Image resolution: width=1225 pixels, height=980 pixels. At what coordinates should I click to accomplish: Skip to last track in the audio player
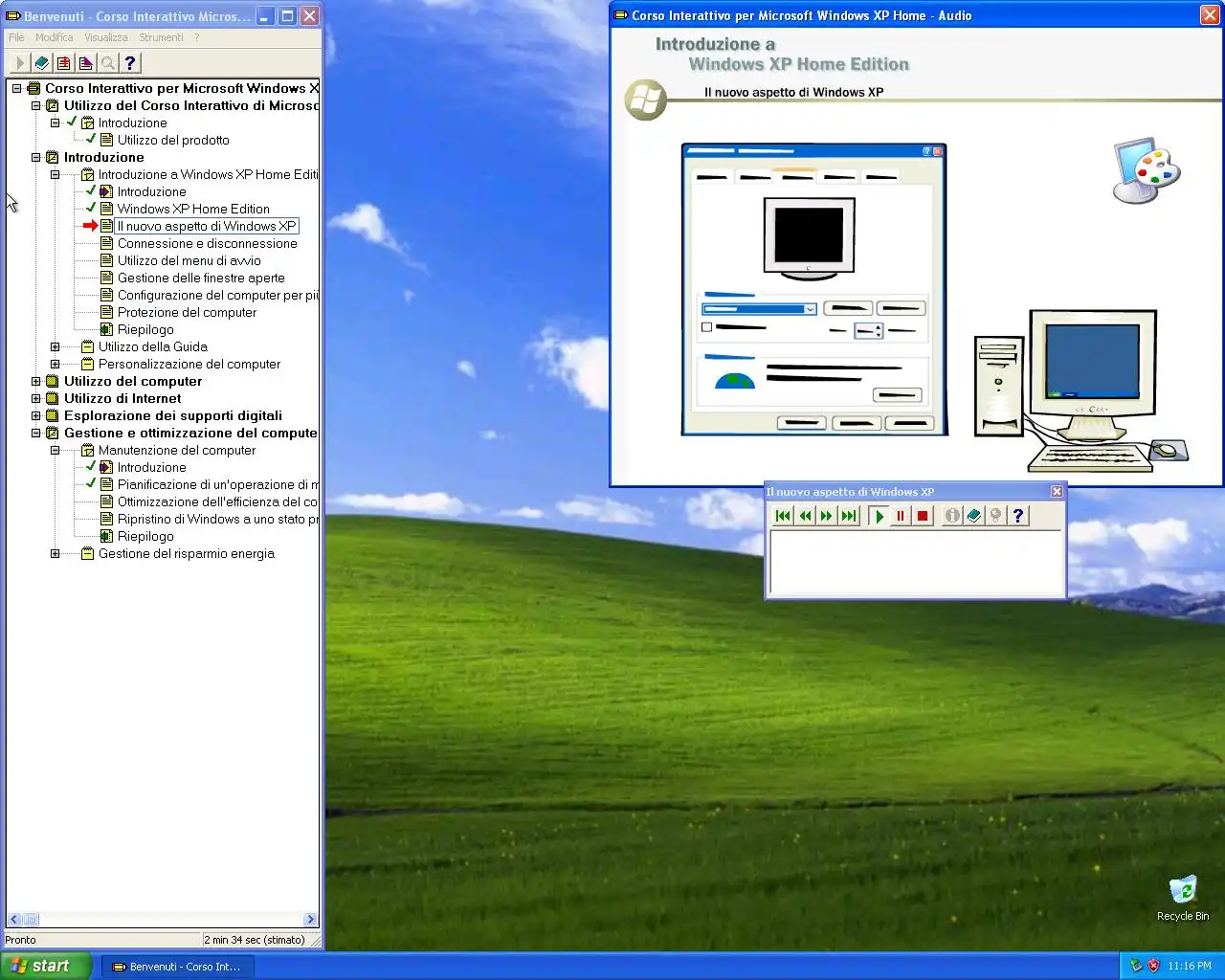tap(849, 516)
